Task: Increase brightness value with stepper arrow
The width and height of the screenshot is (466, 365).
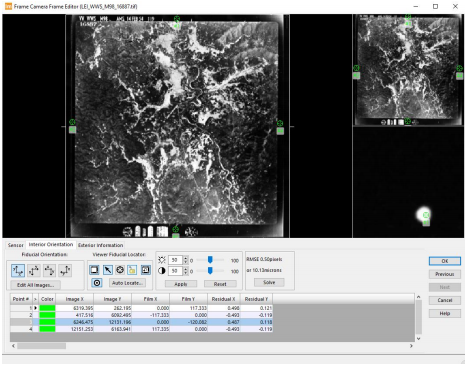Action: 186,258
